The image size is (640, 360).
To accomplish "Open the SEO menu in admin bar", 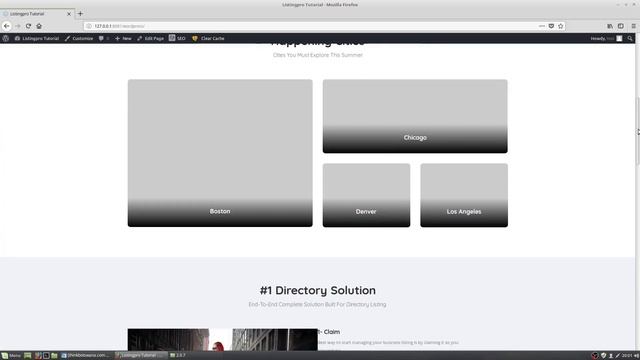I will [177, 38].
